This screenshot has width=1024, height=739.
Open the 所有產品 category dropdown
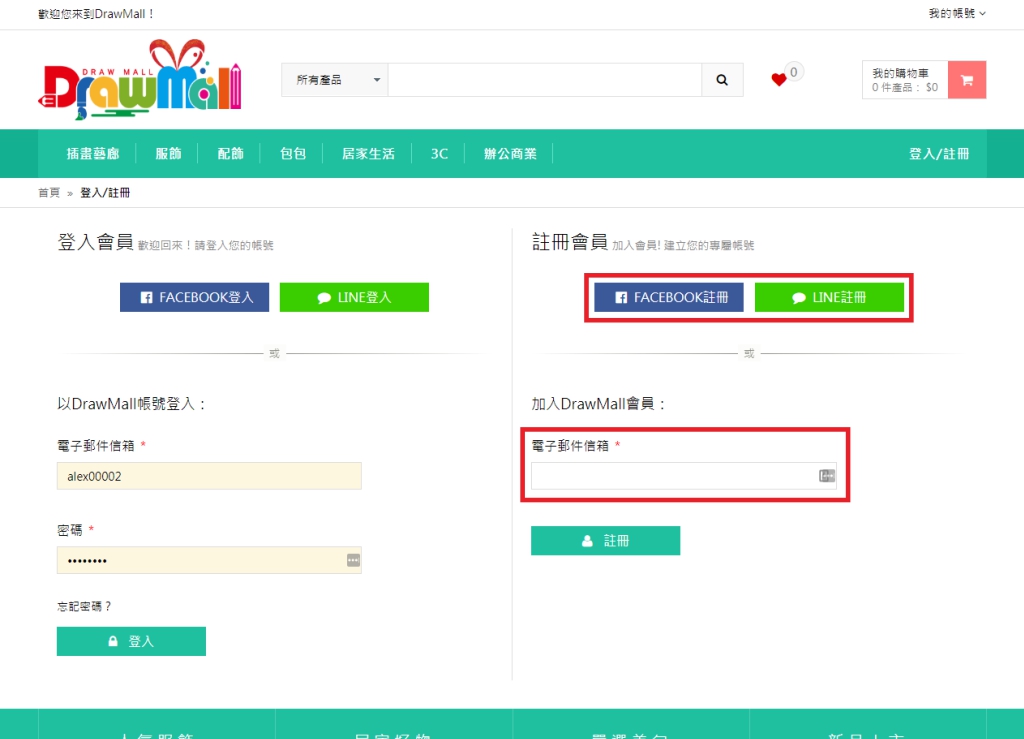pyautogui.click(x=335, y=79)
